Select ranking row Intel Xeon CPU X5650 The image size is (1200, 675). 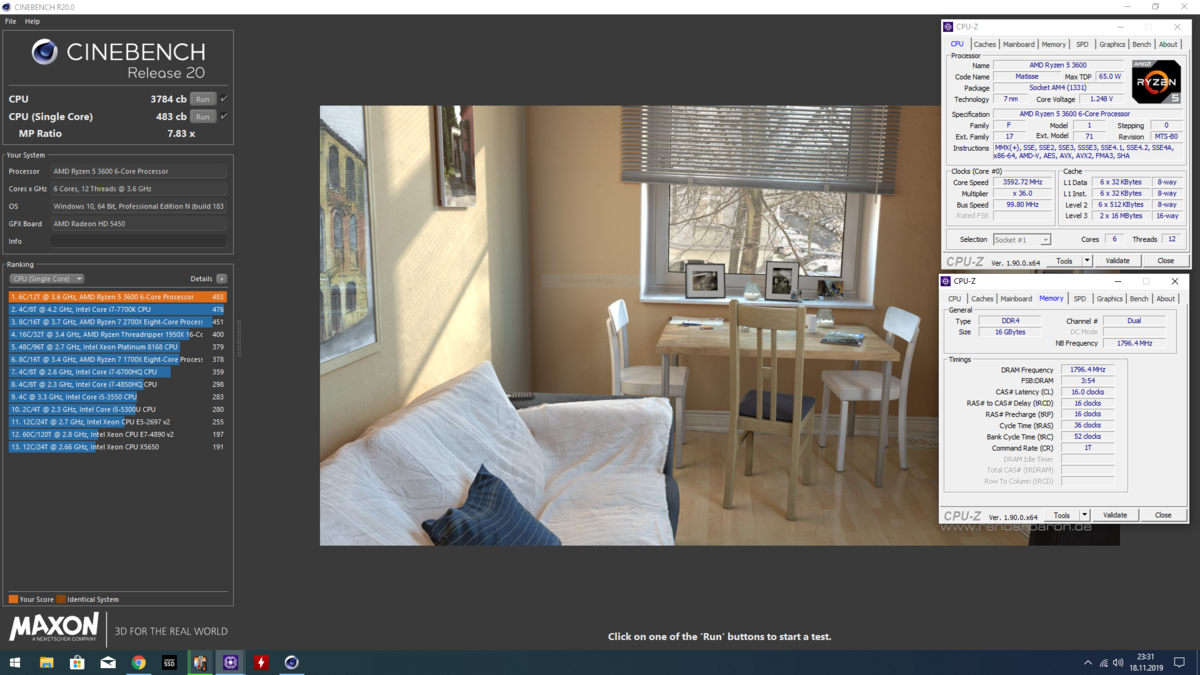tap(118, 447)
